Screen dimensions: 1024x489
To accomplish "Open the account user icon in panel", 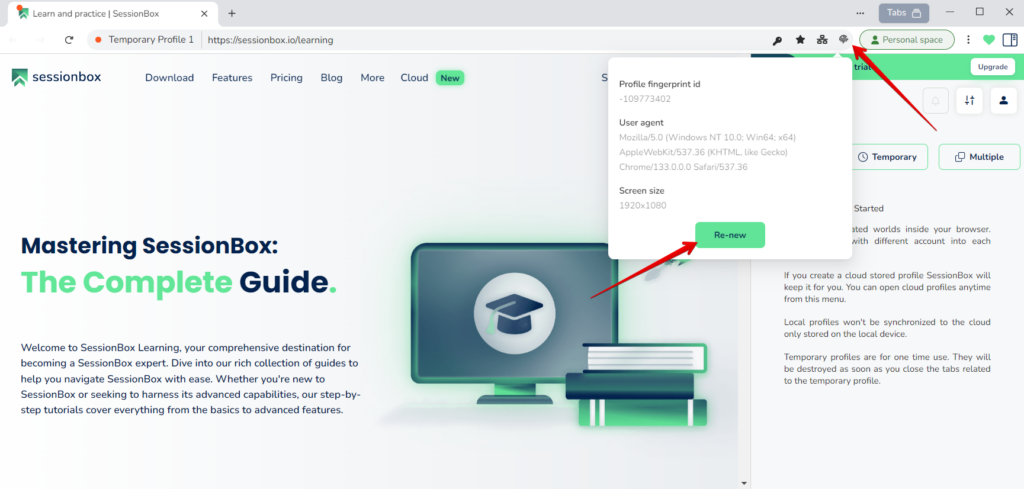I will click(x=1004, y=101).
